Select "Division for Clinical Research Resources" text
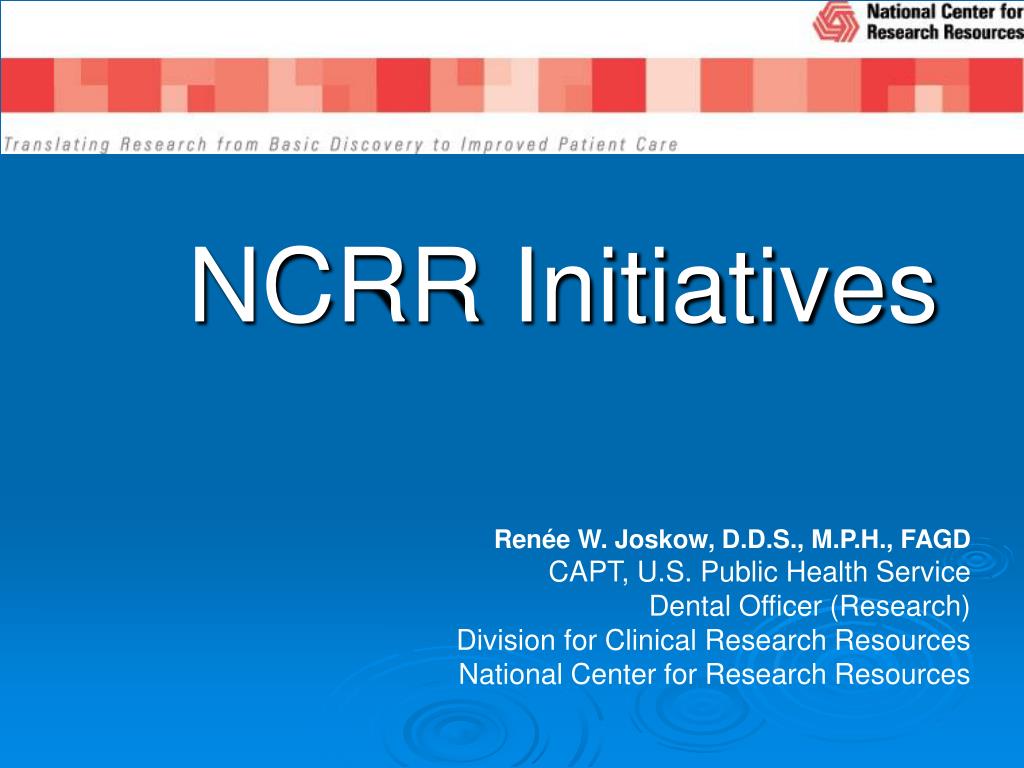The width and height of the screenshot is (1024, 768). pyautogui.click(x=714, y=640)
